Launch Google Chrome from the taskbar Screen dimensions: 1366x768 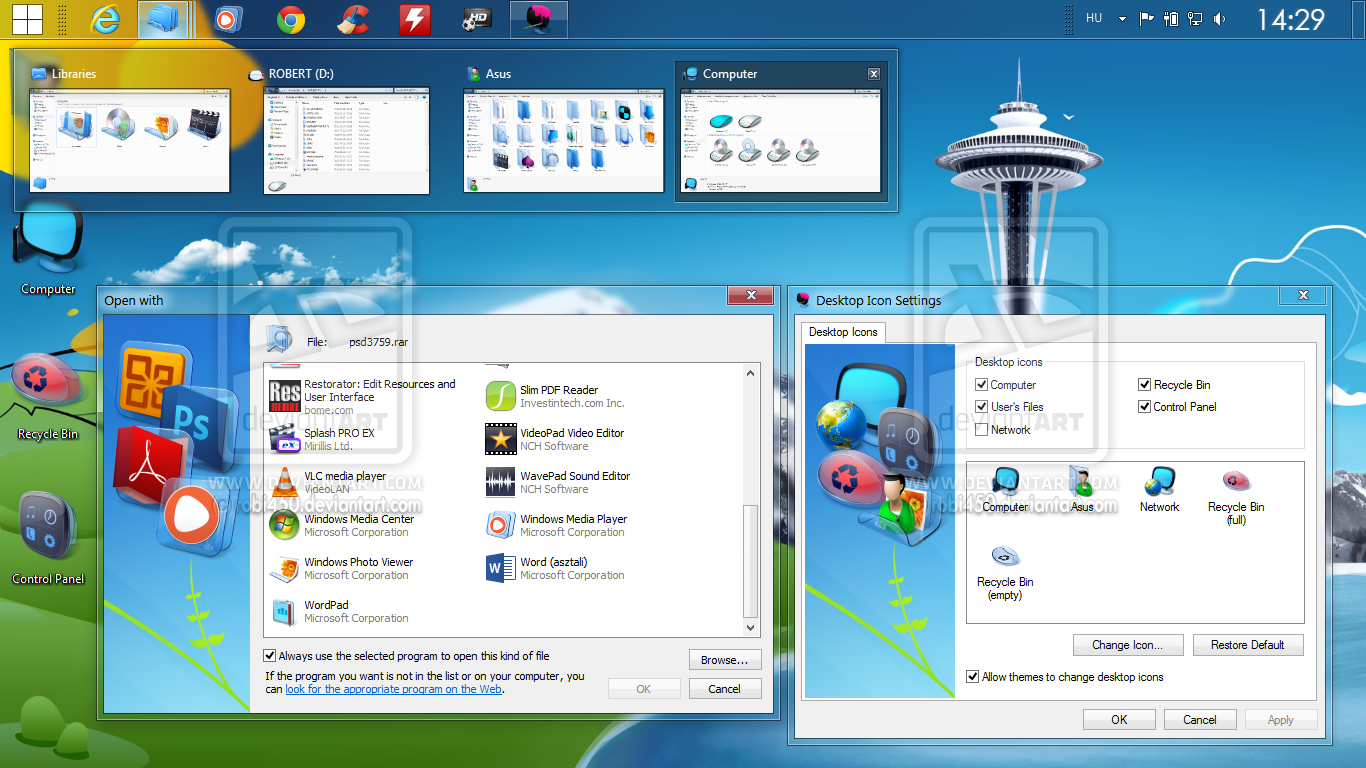point(291,18)
